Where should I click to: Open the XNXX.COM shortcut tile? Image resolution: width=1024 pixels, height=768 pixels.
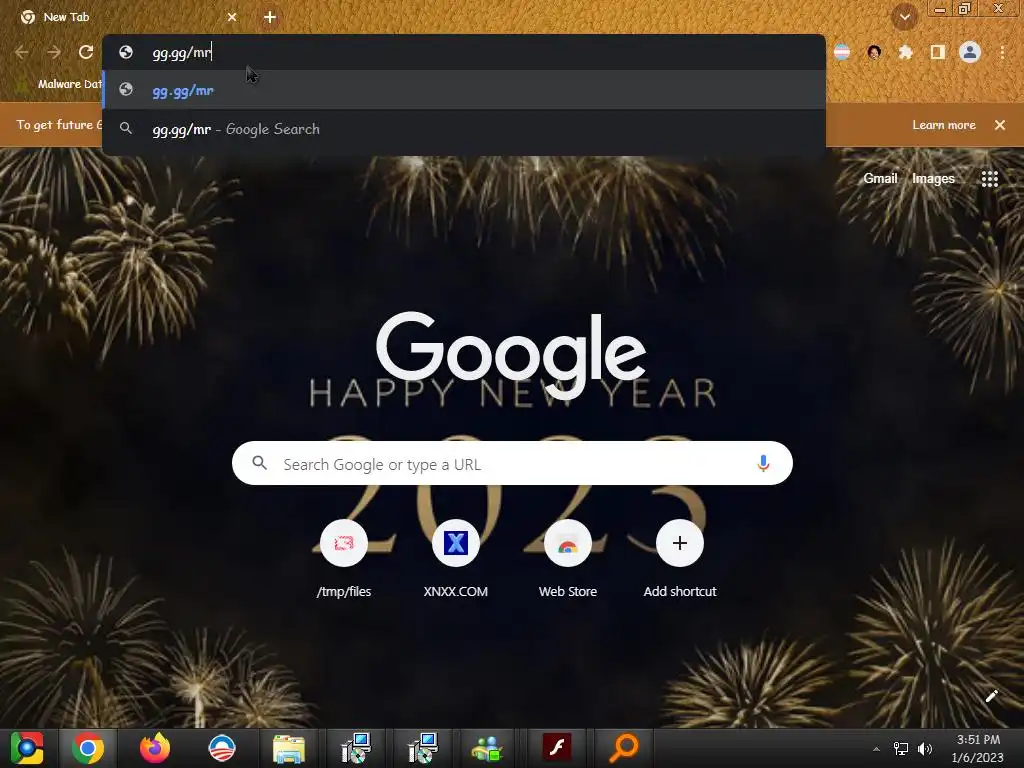coord(455,560)
